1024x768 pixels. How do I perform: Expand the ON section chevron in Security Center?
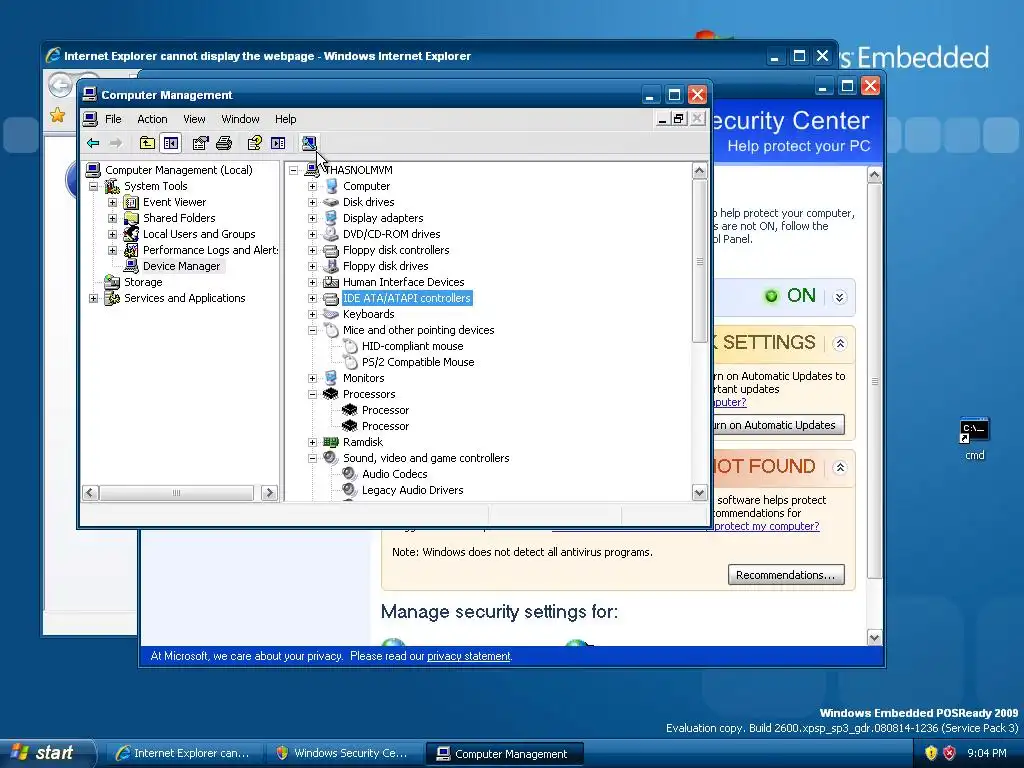coord(840,297)
